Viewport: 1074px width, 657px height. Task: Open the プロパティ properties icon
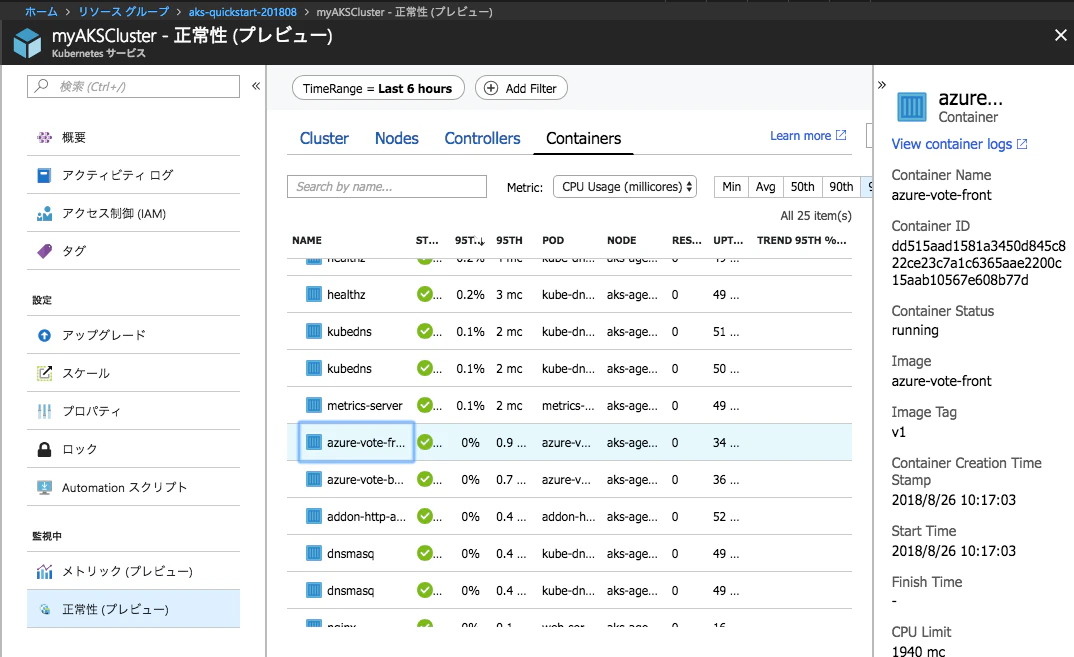[x=45, y=411]
